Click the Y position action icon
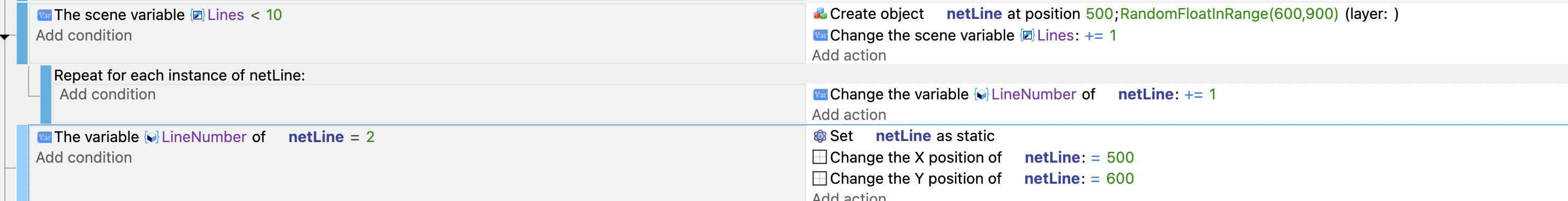Screen dimensions: 1568x201 coord(820,178)
